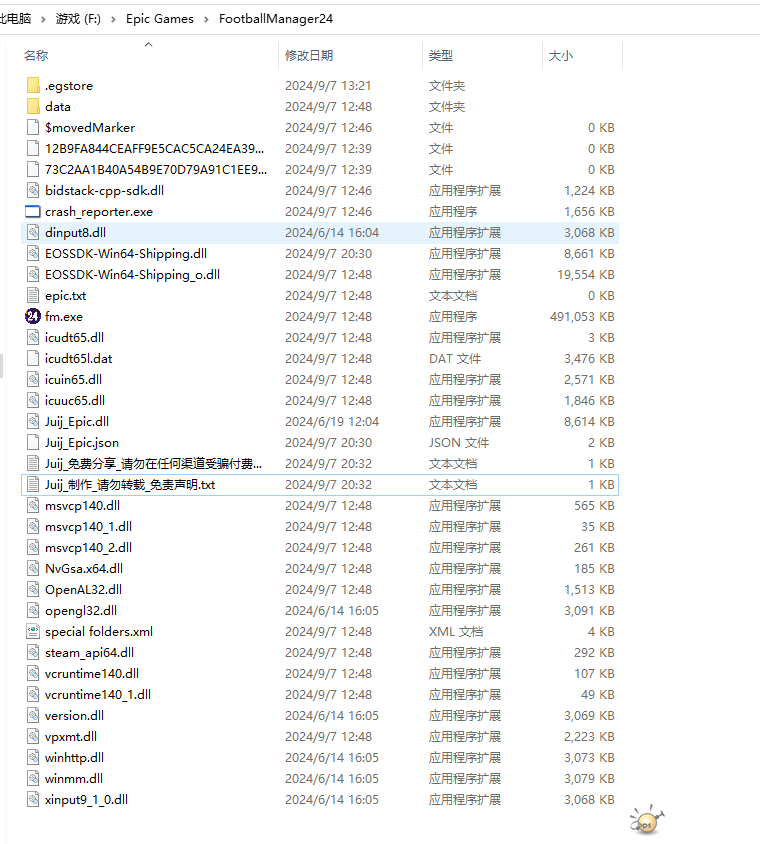Click the Juij_Epic.dll file icon

[x=33, y=421]
